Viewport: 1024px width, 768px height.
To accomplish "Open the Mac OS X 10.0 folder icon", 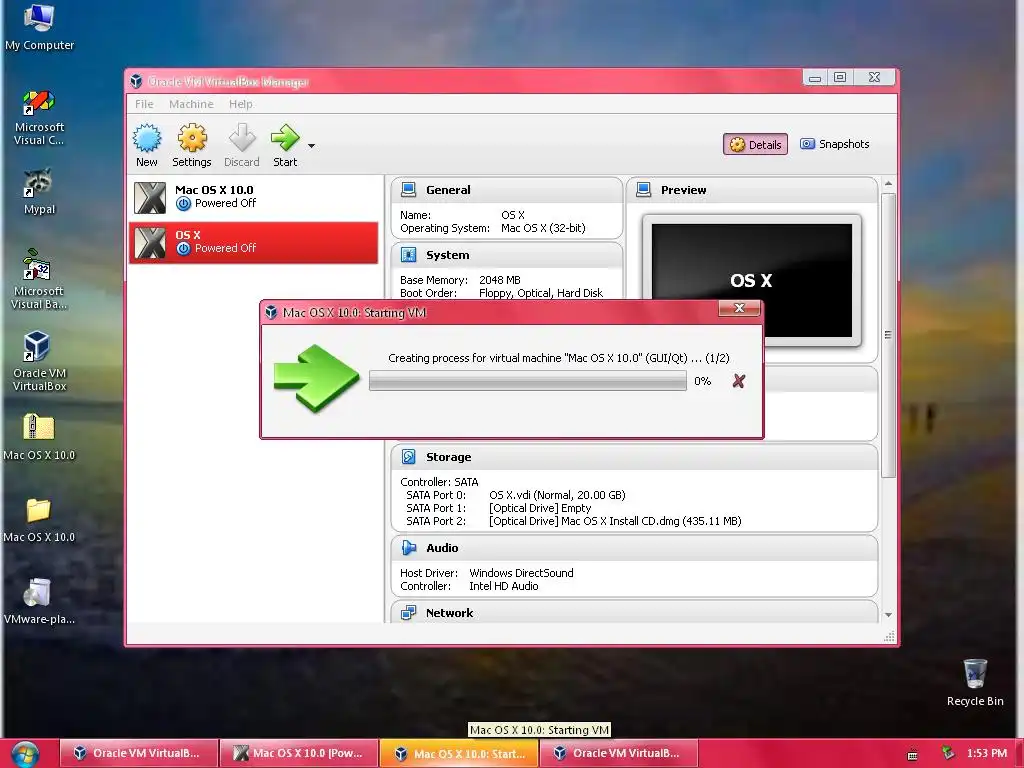I will pos(39,519).
